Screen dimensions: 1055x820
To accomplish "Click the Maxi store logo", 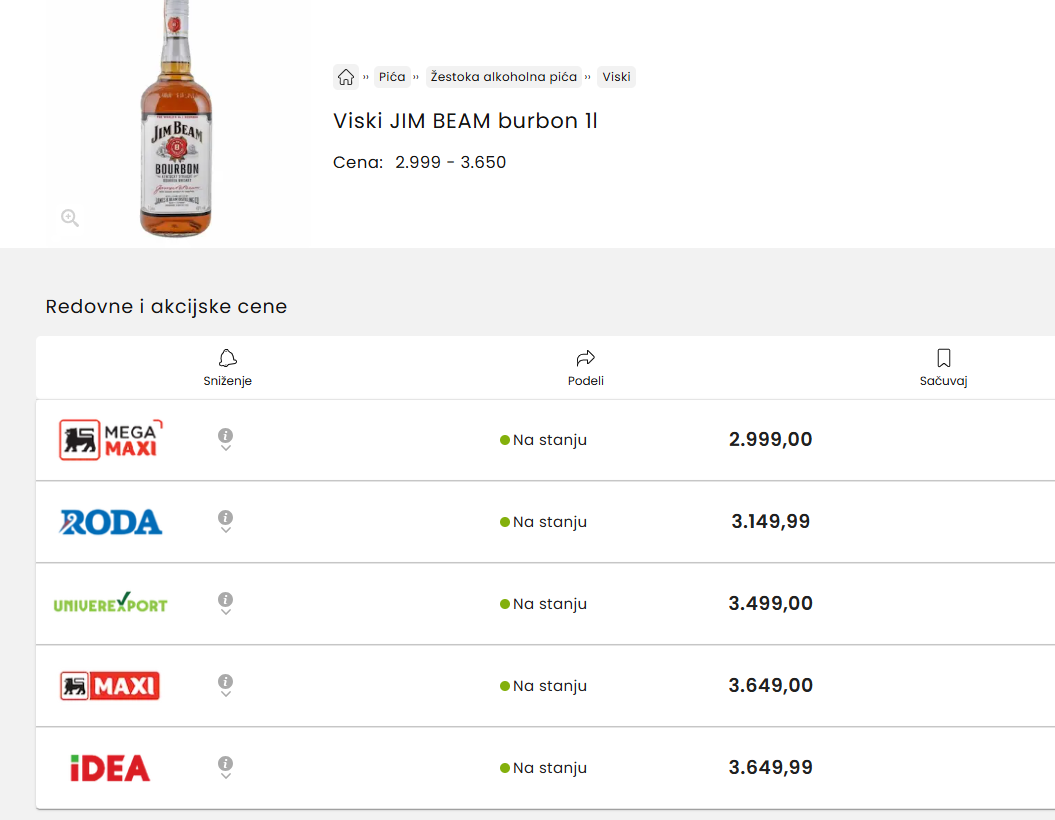I will (110, 686).
